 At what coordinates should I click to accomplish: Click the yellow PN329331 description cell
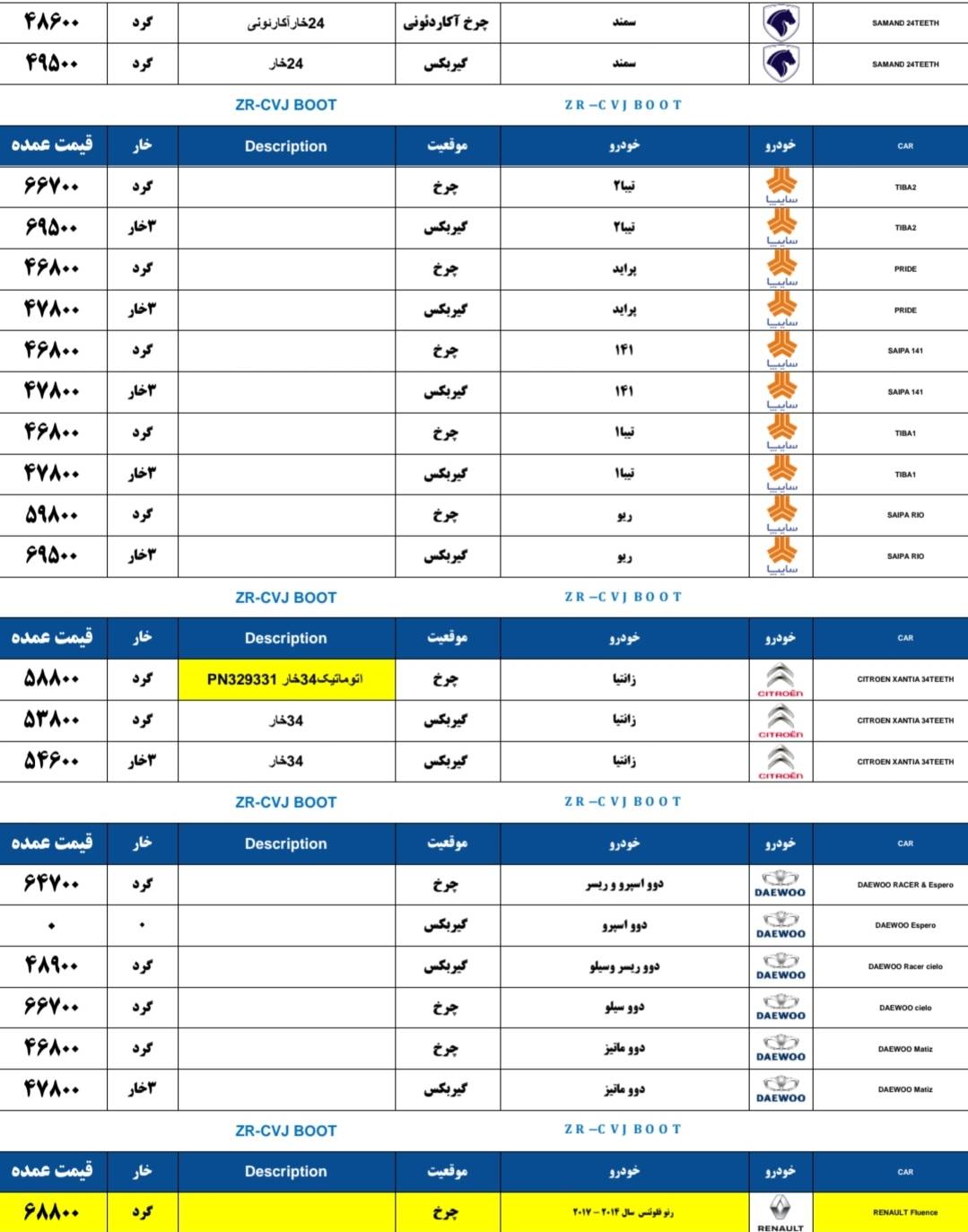(x=286, y=679)
